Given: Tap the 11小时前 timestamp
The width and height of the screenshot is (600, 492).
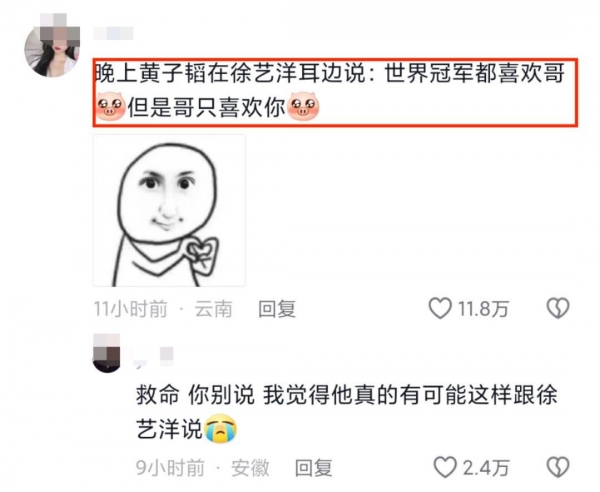Looking at the screenshot, I should coord(130,309).
